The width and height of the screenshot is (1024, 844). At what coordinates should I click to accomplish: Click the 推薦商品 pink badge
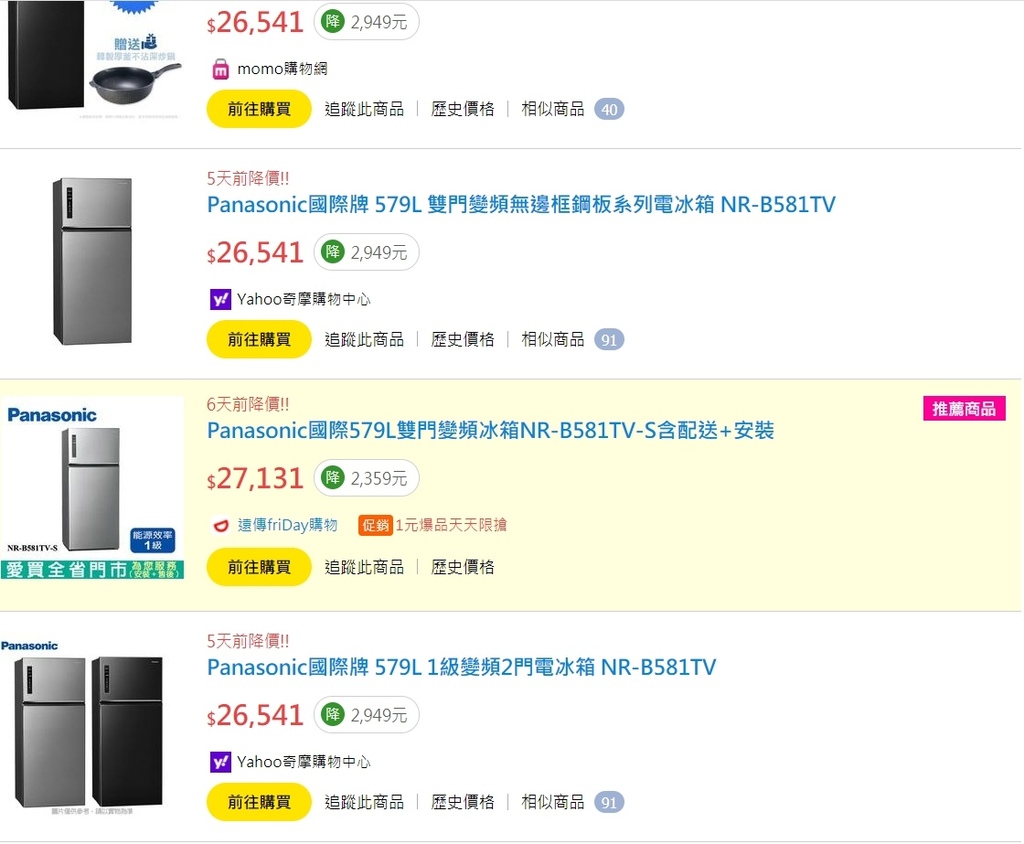coord(963,408)
